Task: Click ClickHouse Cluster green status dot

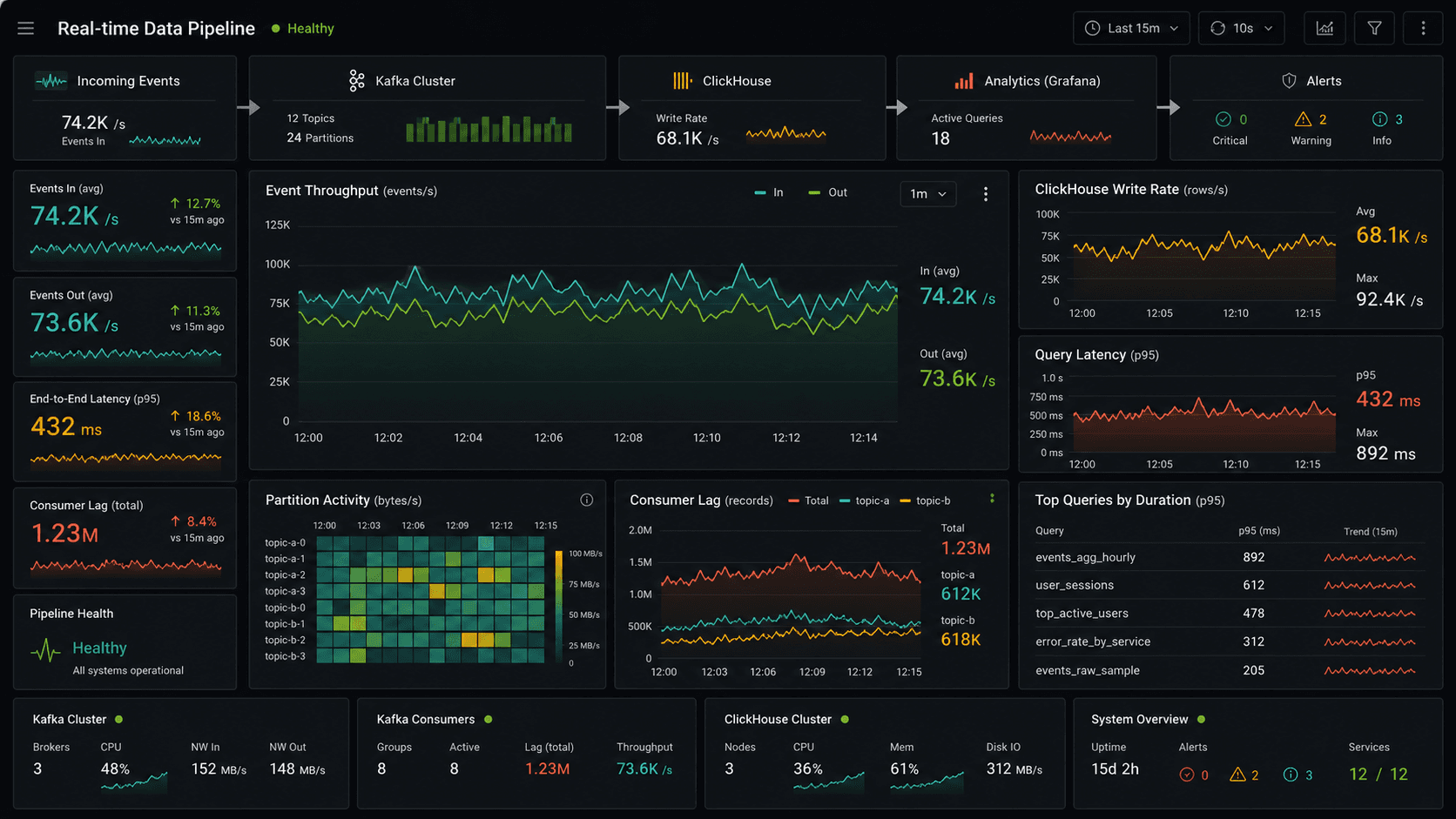Action: click(845, 719)
